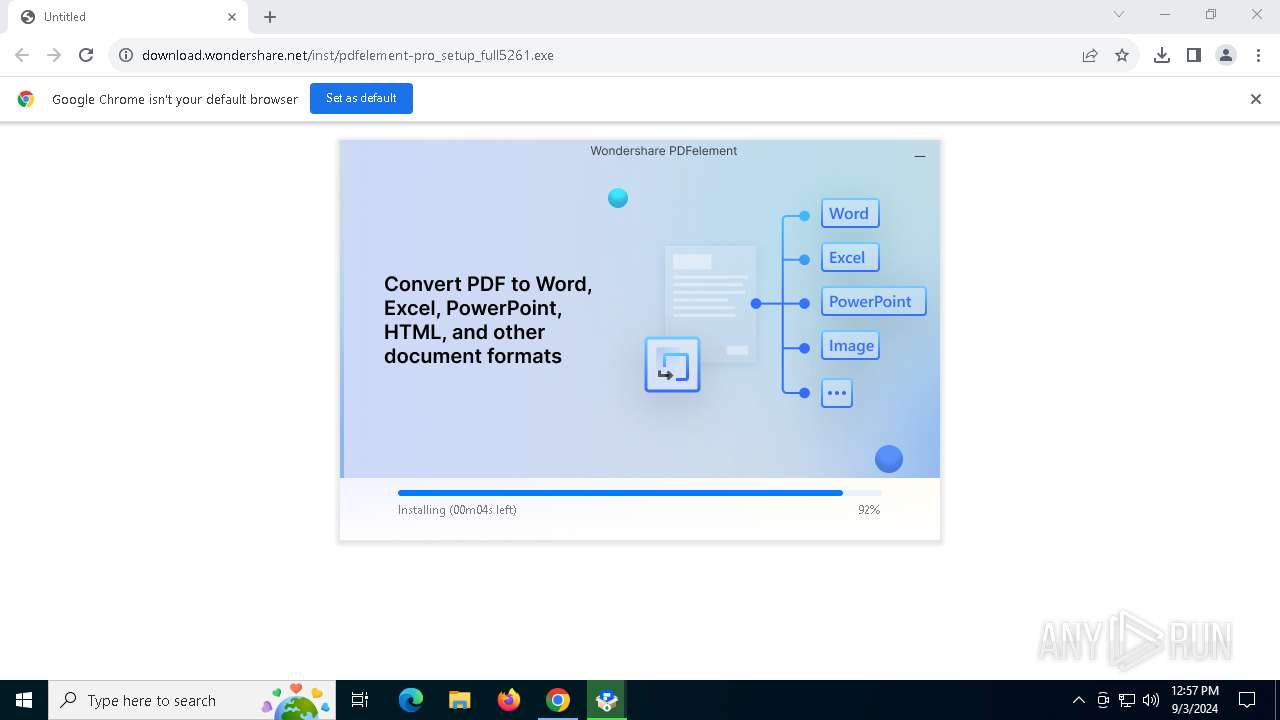1280x720 pixels.
Task: Click the convert document icon
Action: [x=672, y=364]
